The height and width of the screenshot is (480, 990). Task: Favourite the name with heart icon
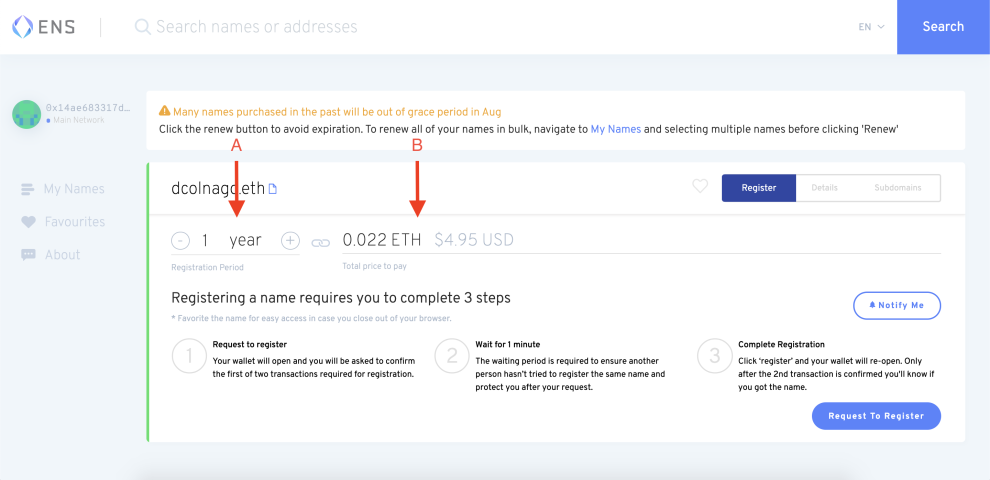click(x=700, y=186)
